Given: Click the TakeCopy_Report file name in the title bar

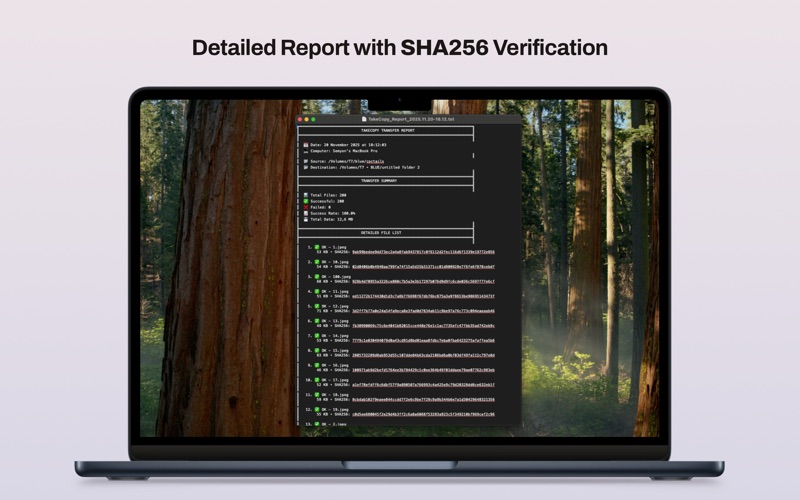Looking at the screenshot, I should click(x=411, y=119).
